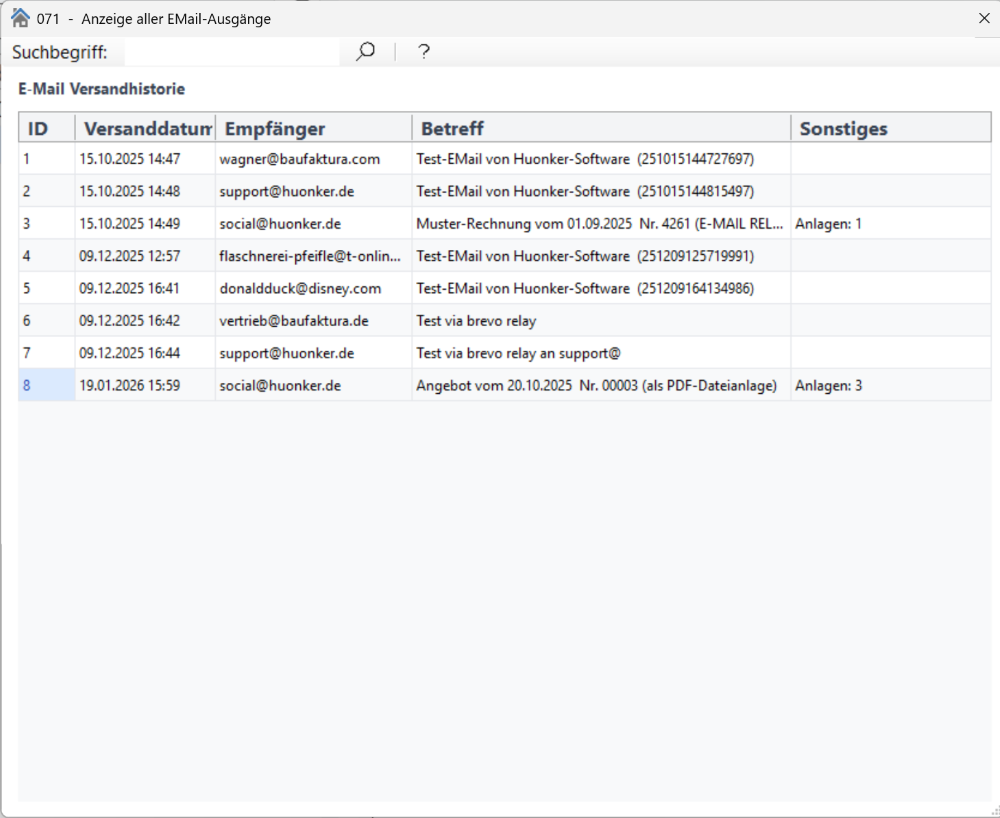Select highlighted ID cell 8
Screen dimensions: 1000x818
(47, 386)
